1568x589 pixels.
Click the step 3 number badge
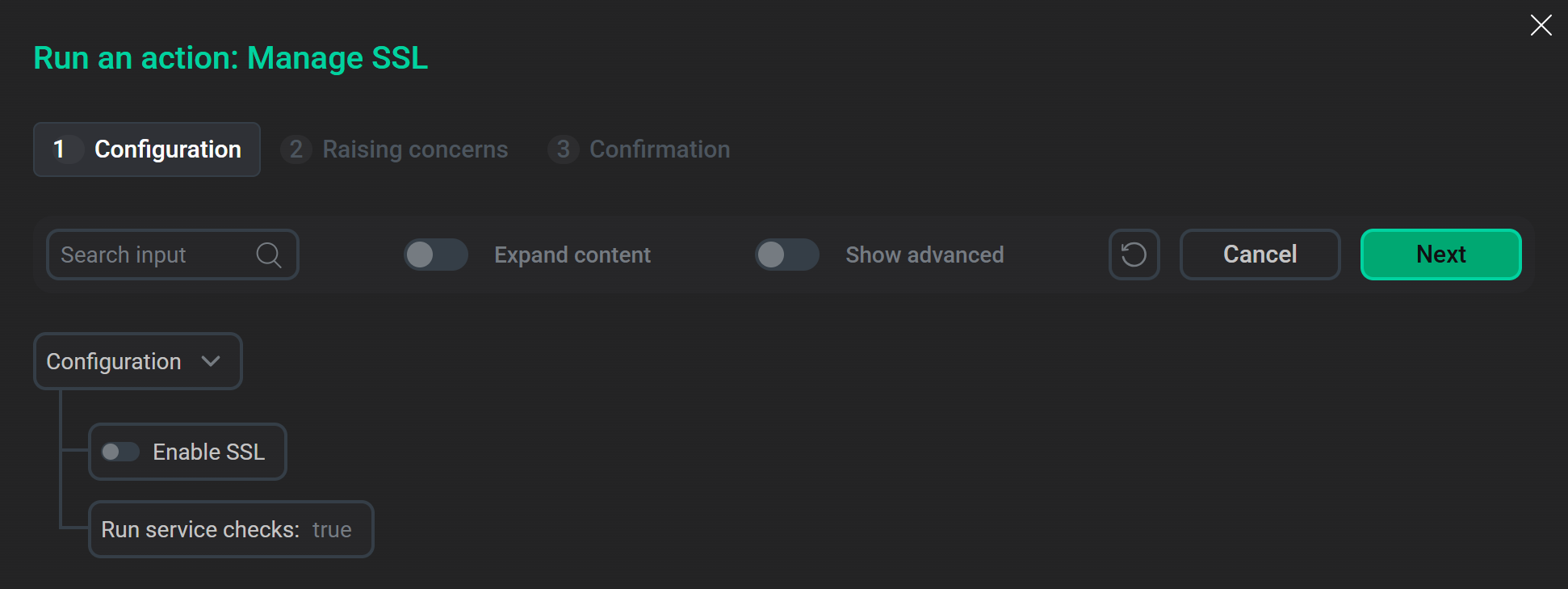563,149
